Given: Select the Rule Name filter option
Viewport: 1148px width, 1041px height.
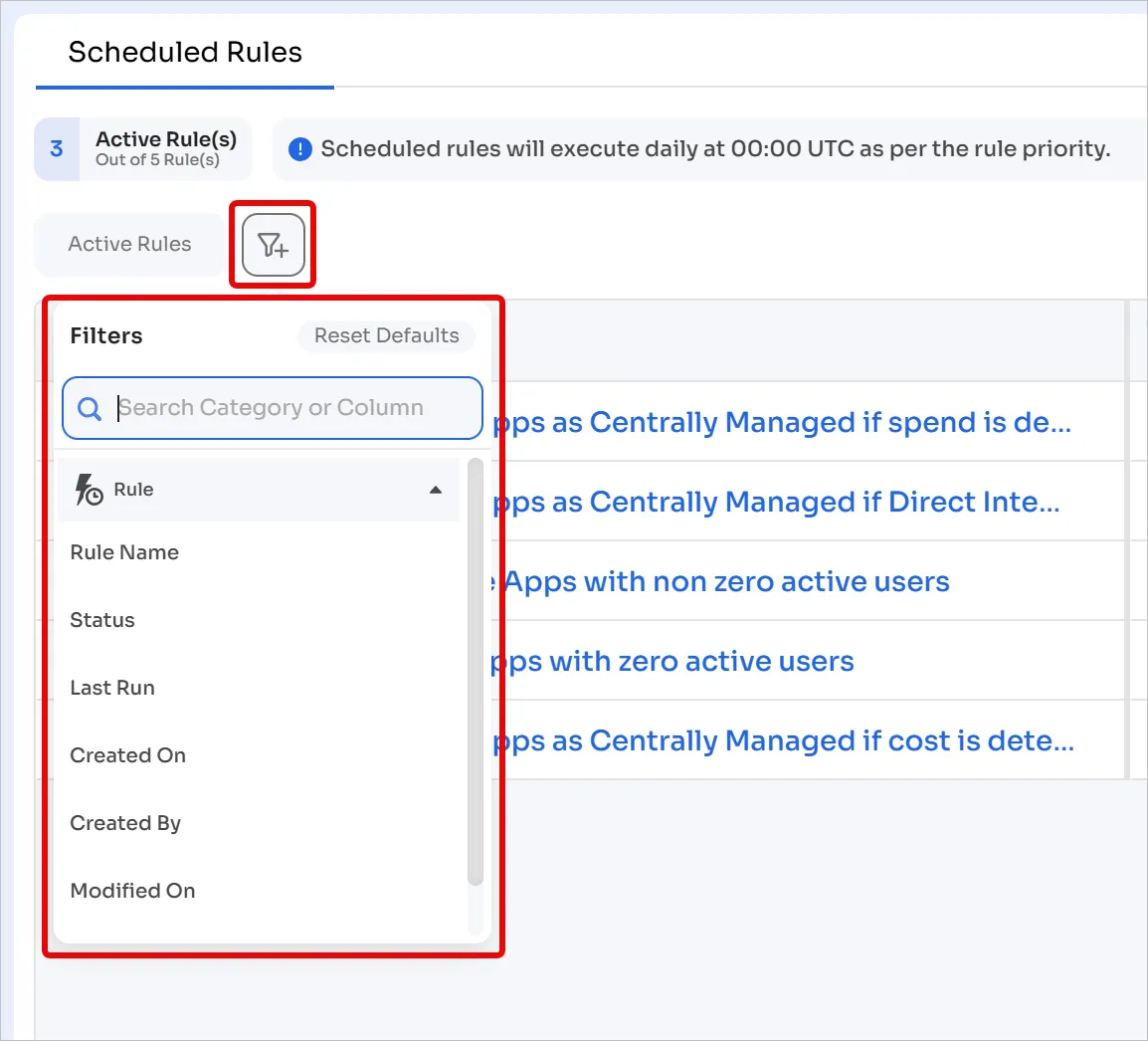Looking at the screenshot, I should coord(124,552).
